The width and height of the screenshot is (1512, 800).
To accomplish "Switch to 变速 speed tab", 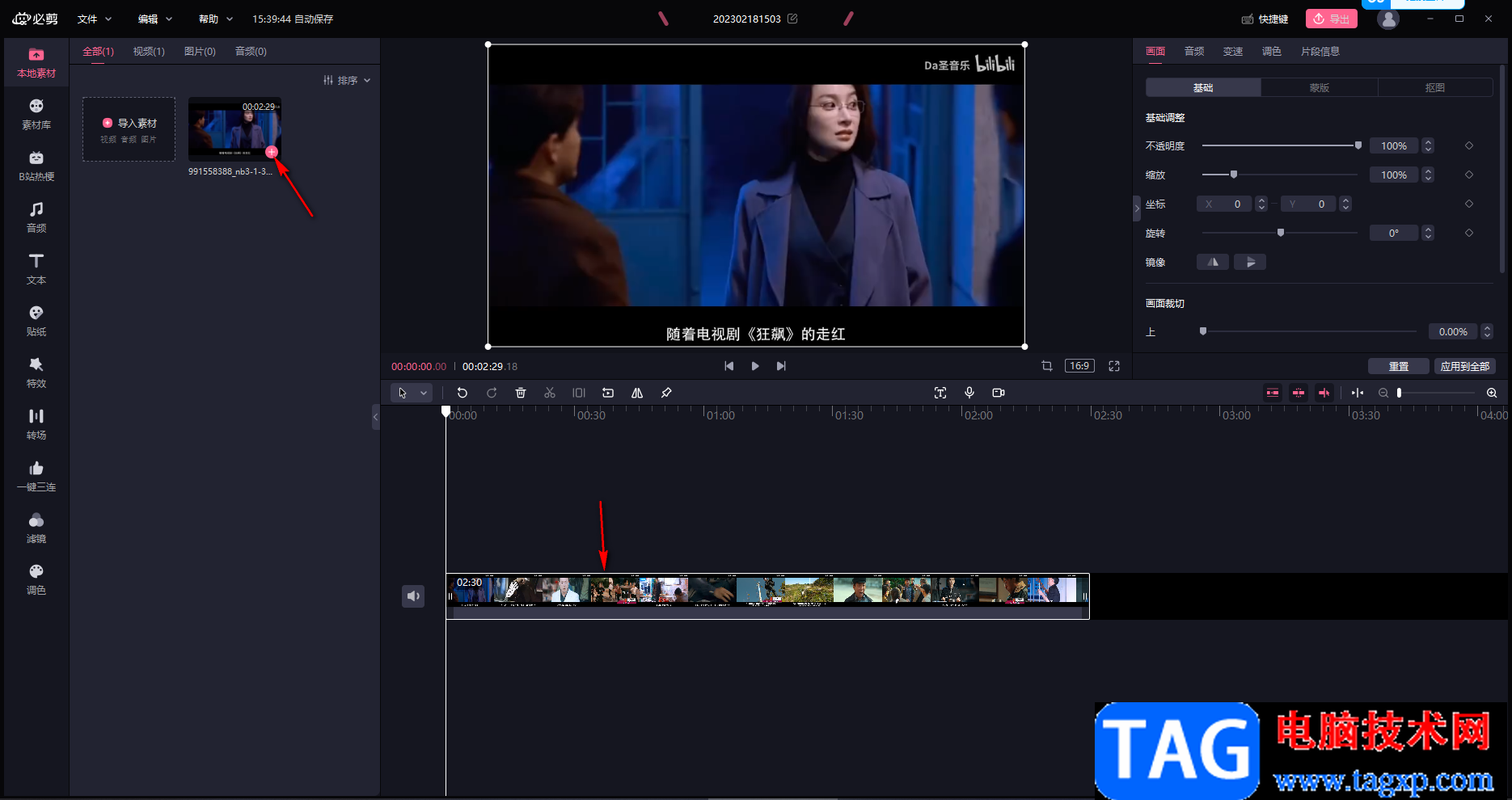I will [1233, 51].
